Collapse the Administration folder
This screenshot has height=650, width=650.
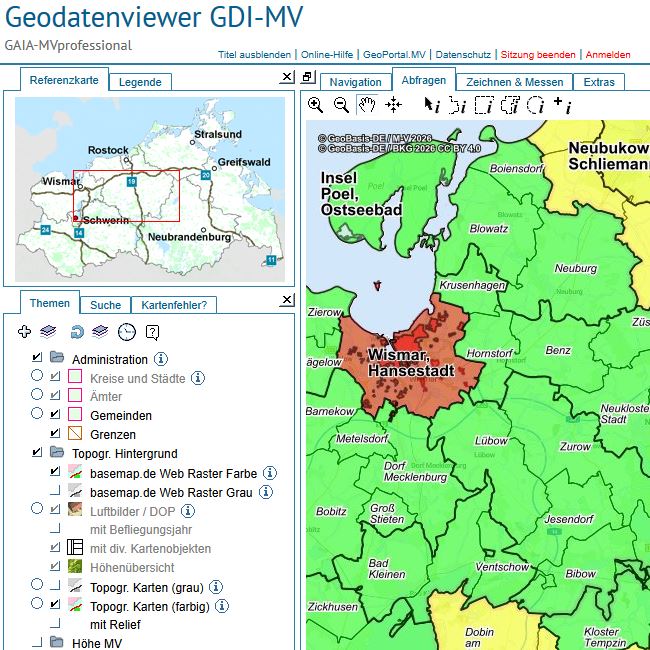click(x=57, y=357)
